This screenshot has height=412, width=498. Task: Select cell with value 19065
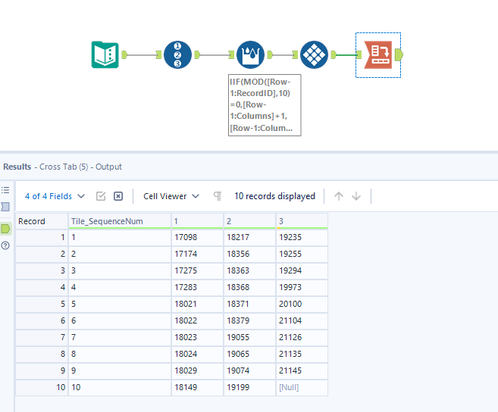click(250, 354)
